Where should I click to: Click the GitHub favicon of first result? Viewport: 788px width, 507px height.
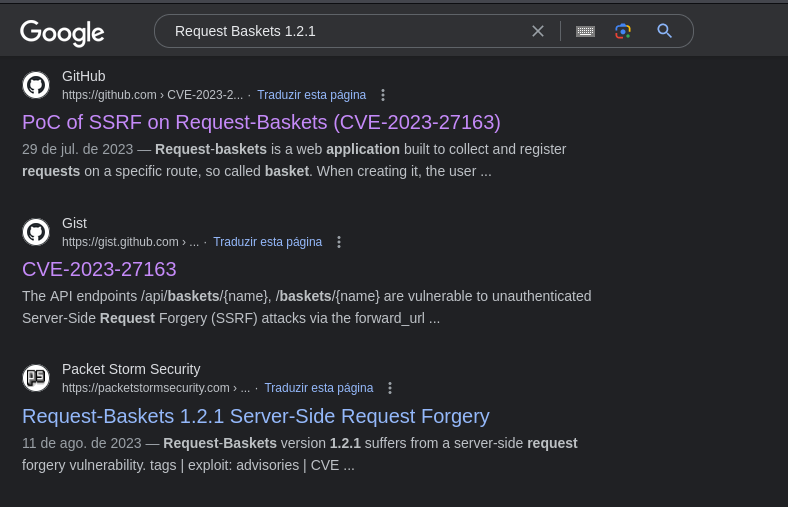36,85
